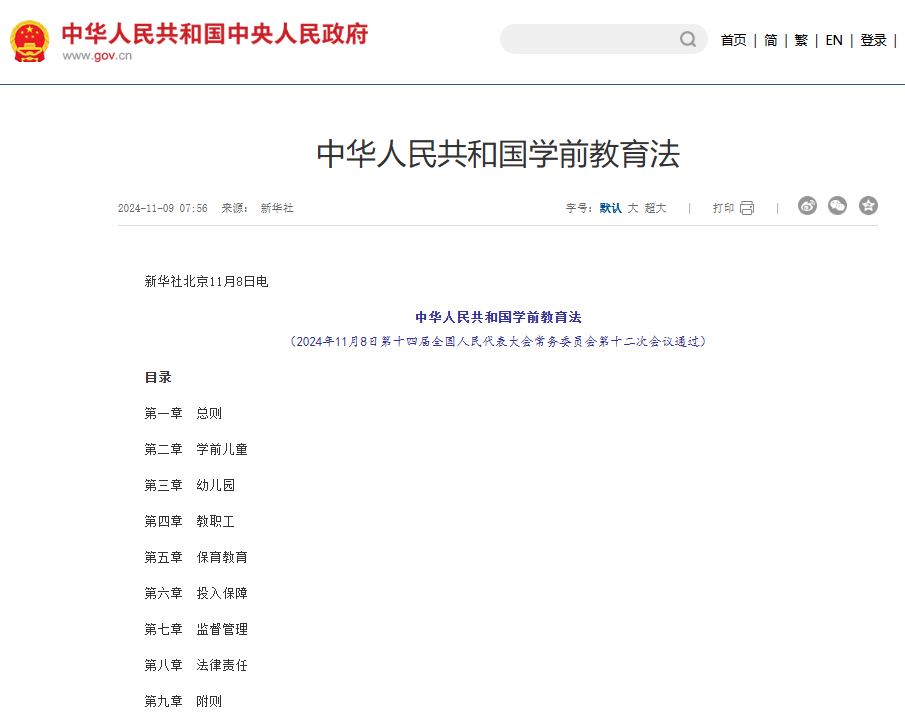Select 默认 default font size
Screen dimensions: 905x718
(x=610, y=208)
